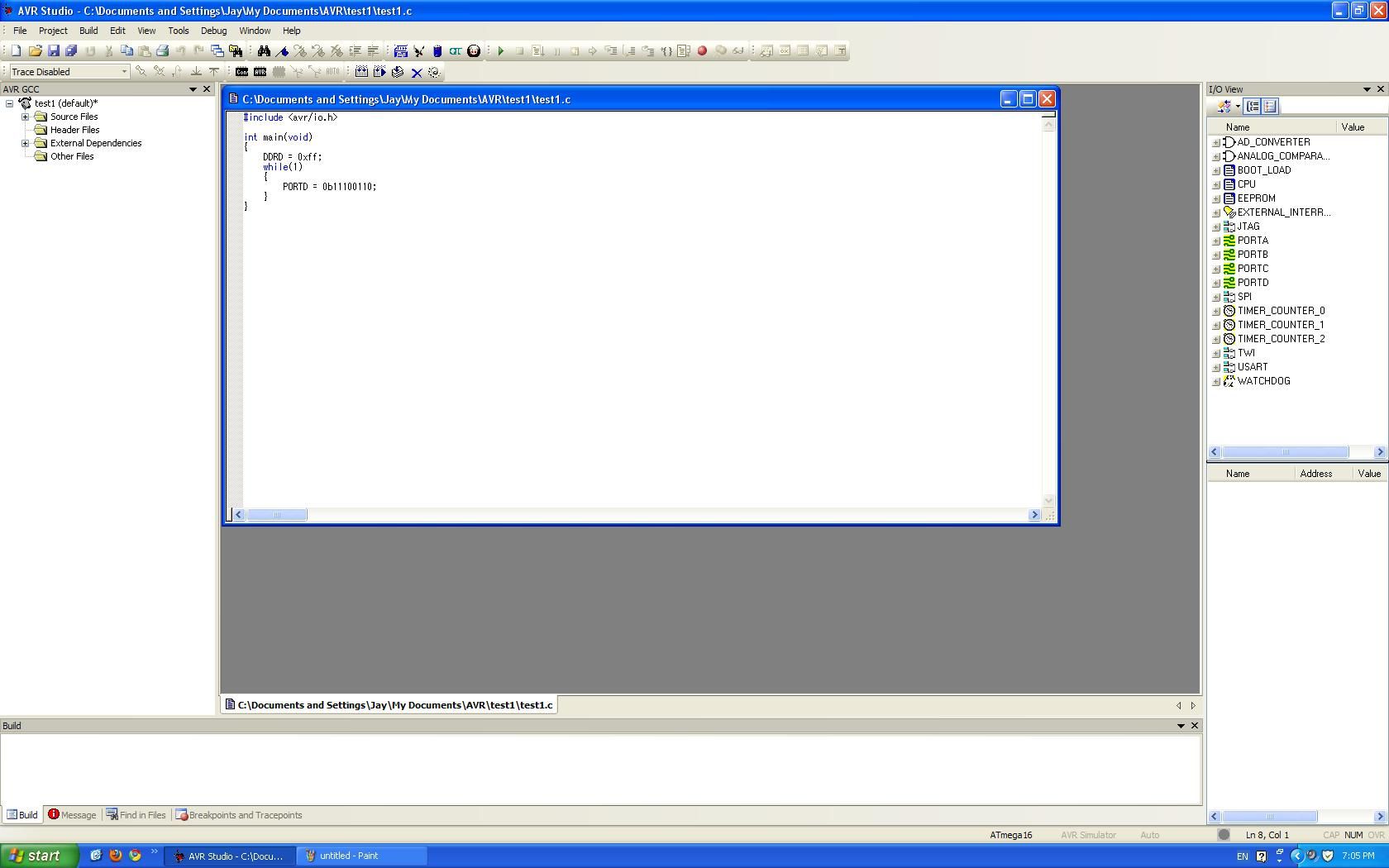This screenshot has height=868, width=1389.
Task: Select the Paste icon on the toolbar
Action: click(x=146, y=50)
